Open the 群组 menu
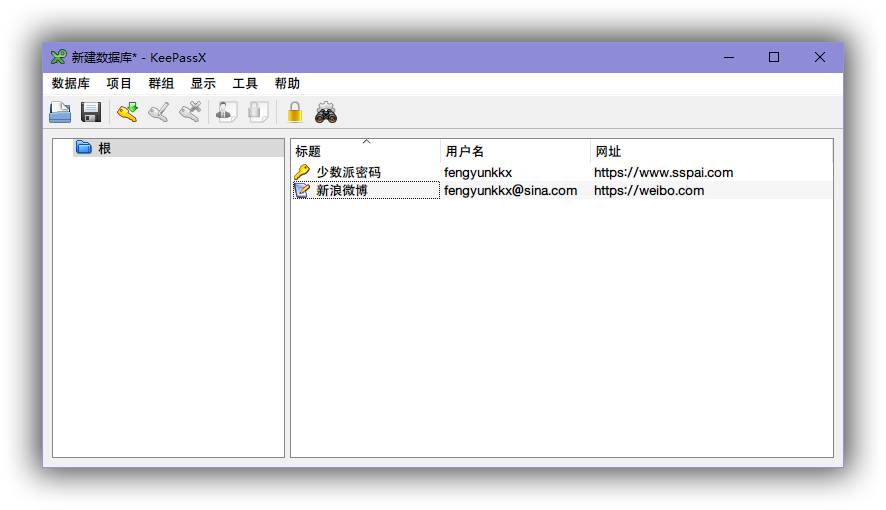 [x=161, y=84]
